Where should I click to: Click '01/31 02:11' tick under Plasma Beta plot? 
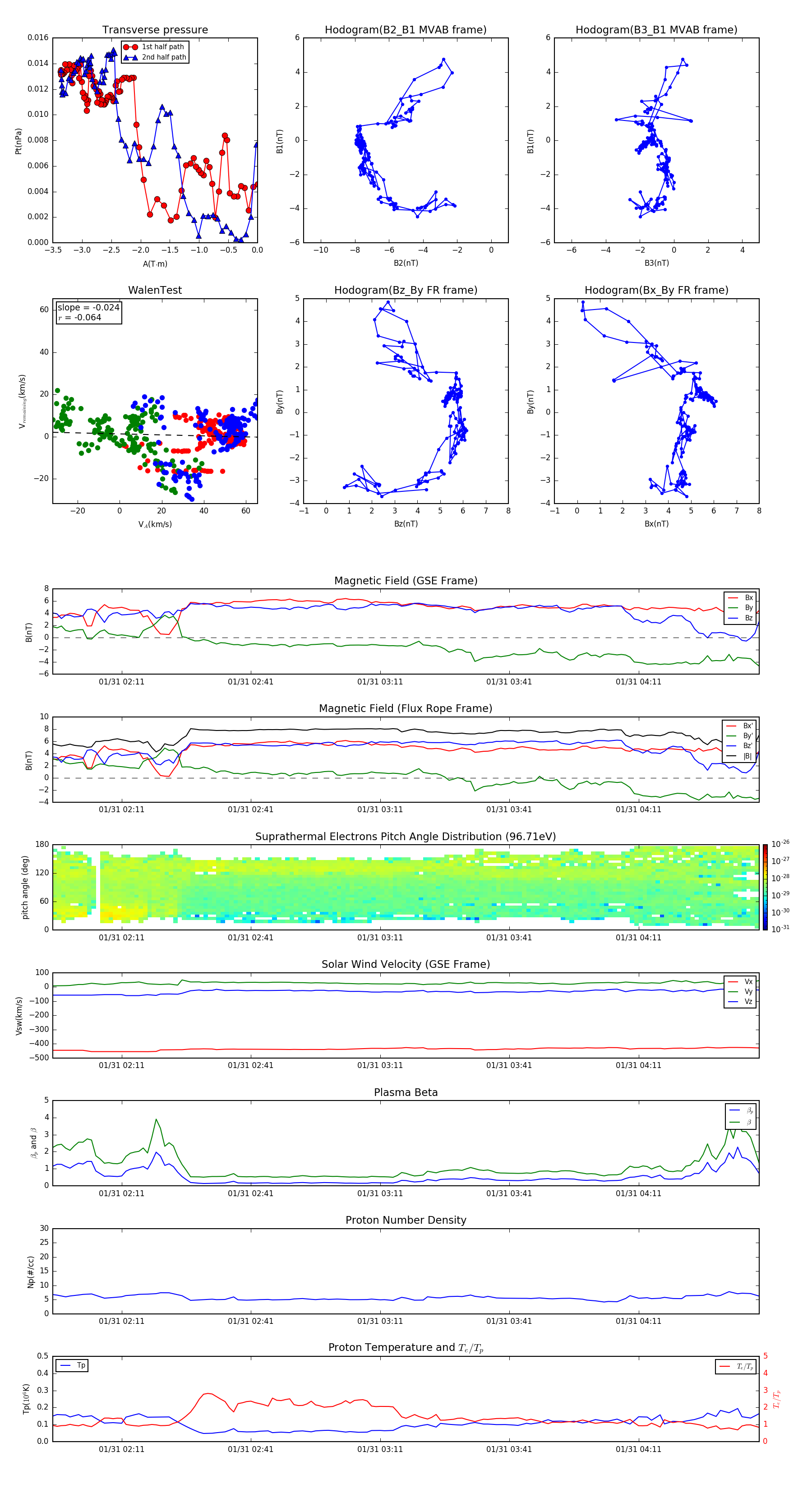[121, 1193]
